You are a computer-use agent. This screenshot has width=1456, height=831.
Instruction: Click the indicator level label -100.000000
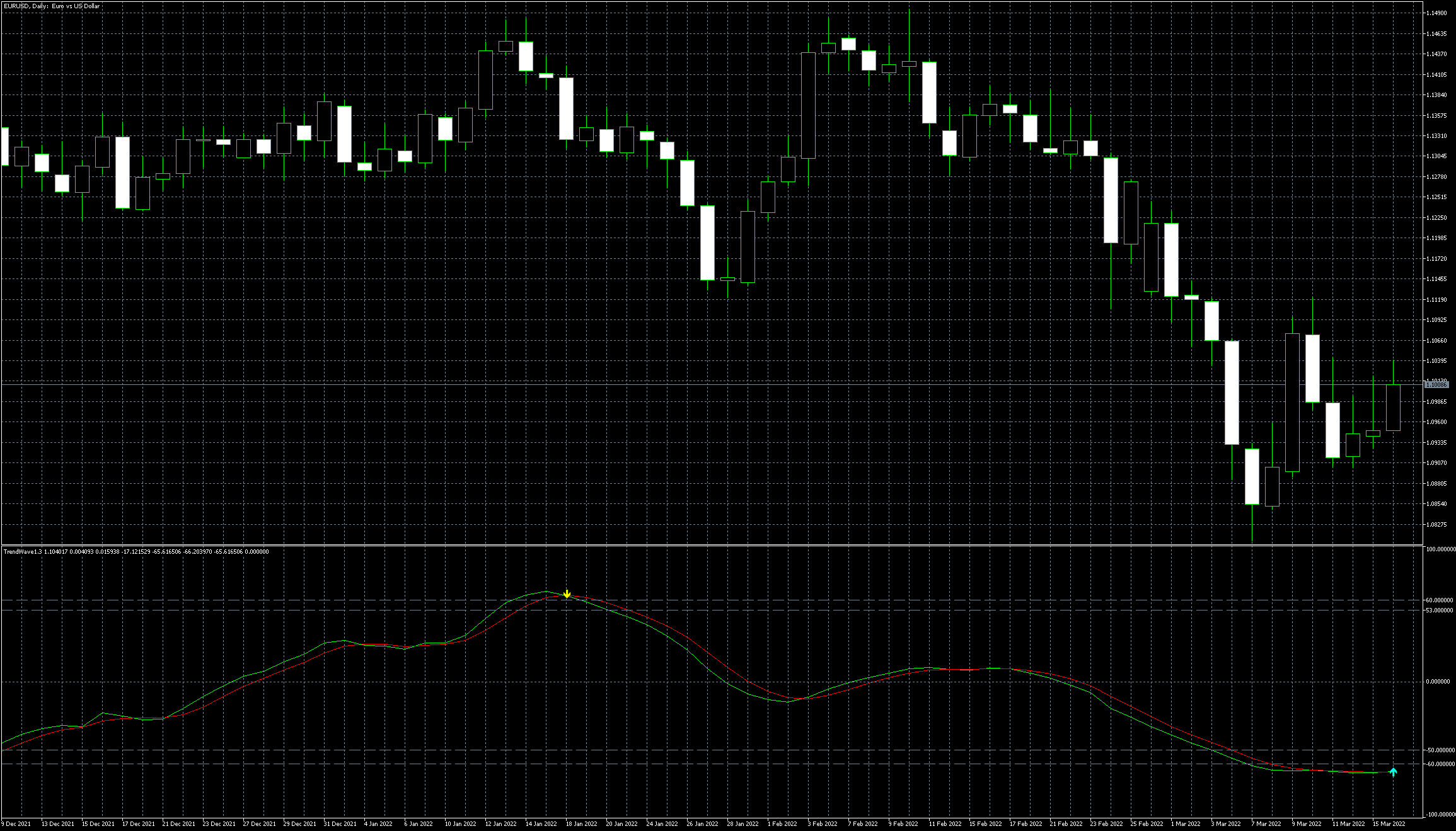pos(1440,815)
